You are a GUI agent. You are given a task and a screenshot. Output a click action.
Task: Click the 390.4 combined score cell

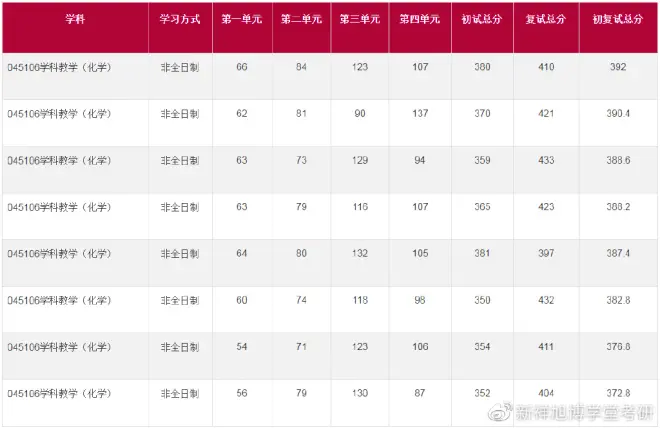[x=617, y=113]
